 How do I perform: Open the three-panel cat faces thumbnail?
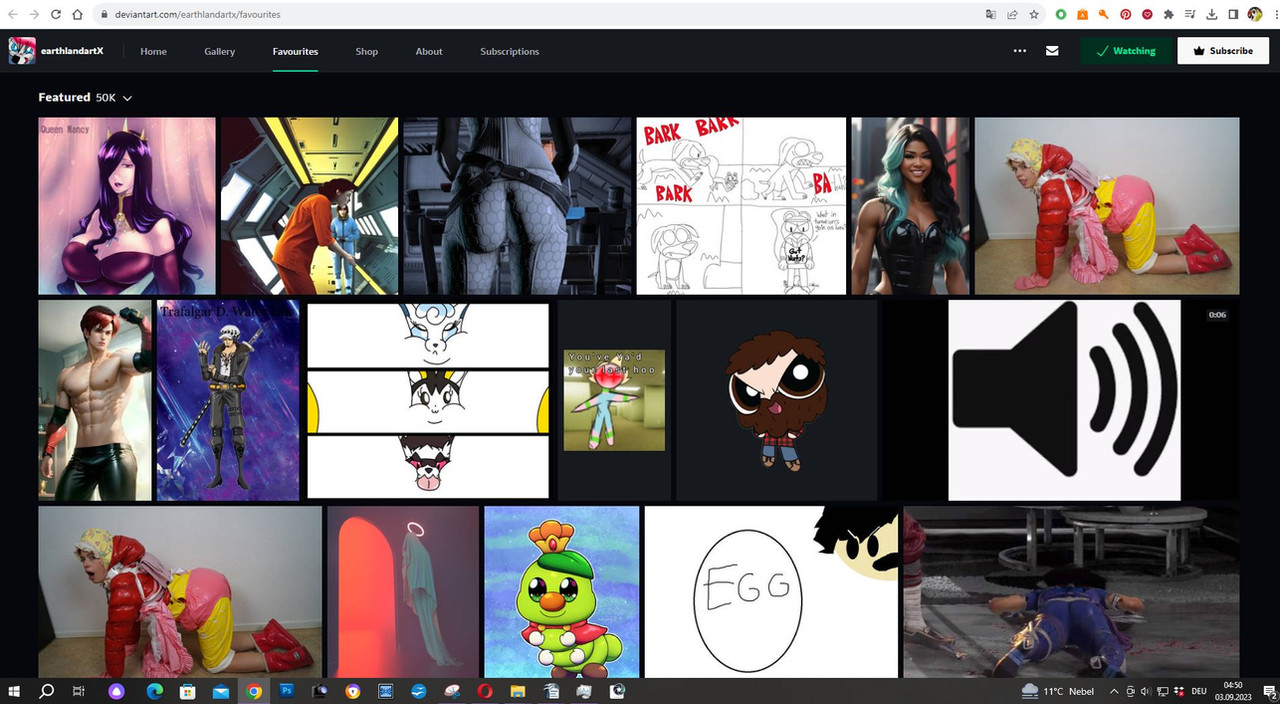(x=428, y=400)
